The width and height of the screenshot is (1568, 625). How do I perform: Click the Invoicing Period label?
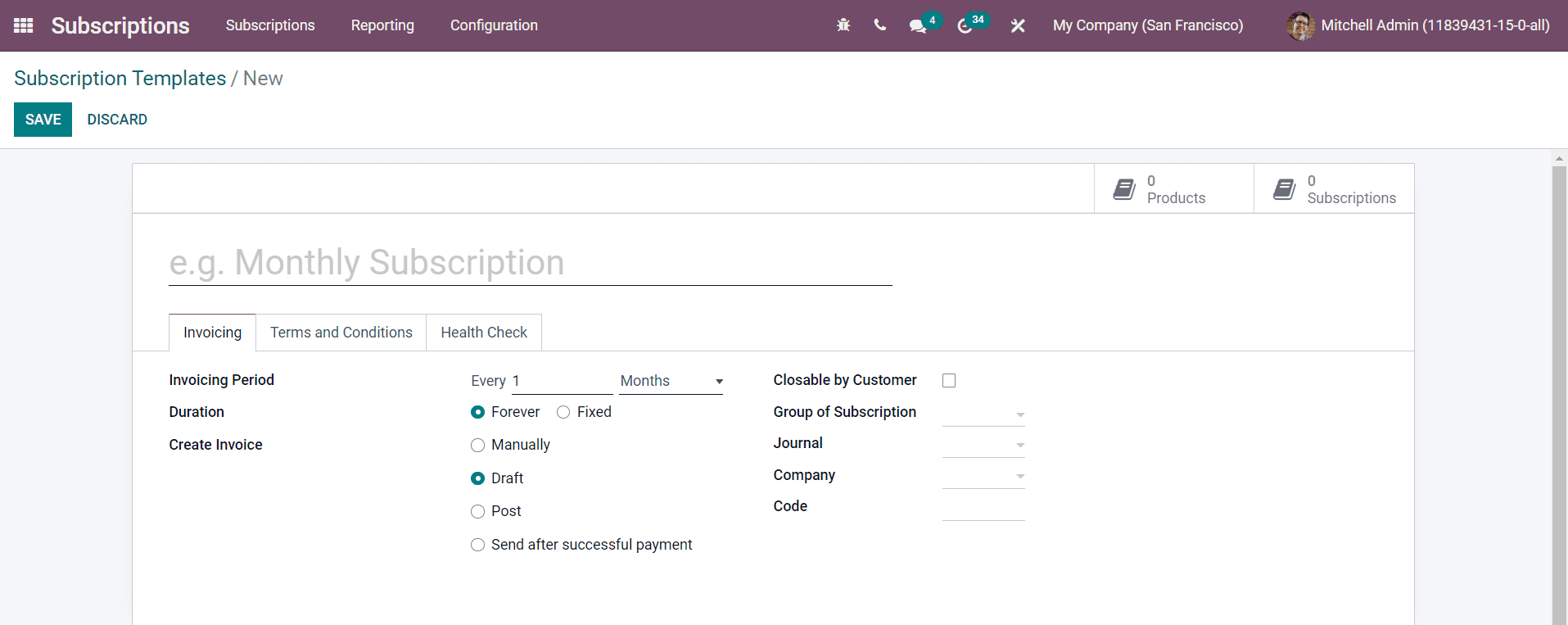(222, 380)
